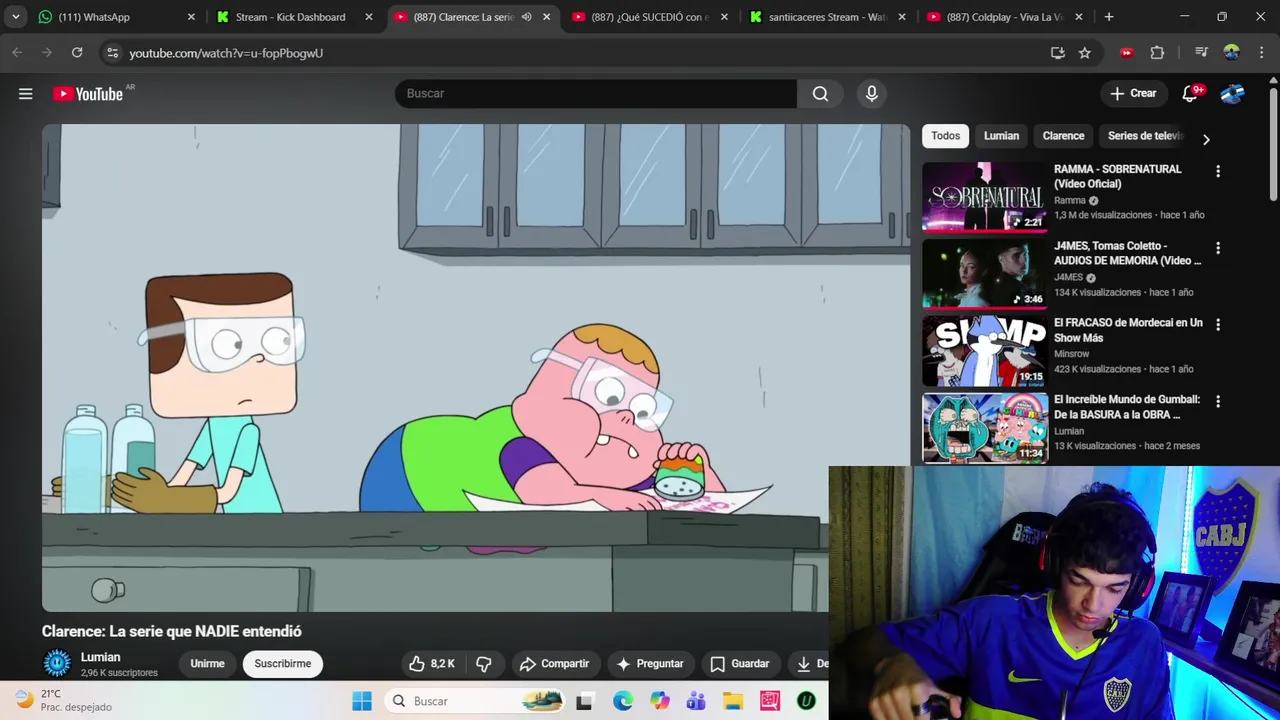Like the video with 8,2 K thumbs up
The image size is (1280, 720).
pos(432,664)
